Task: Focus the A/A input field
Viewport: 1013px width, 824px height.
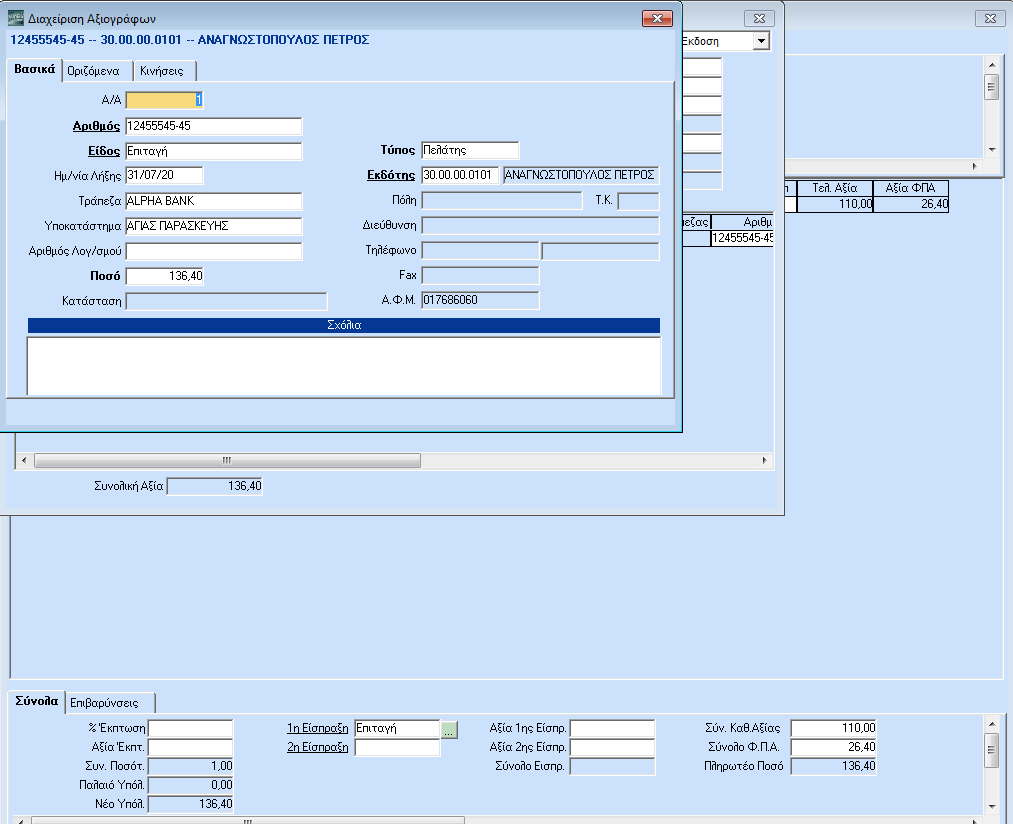Action: click(164, 100)
